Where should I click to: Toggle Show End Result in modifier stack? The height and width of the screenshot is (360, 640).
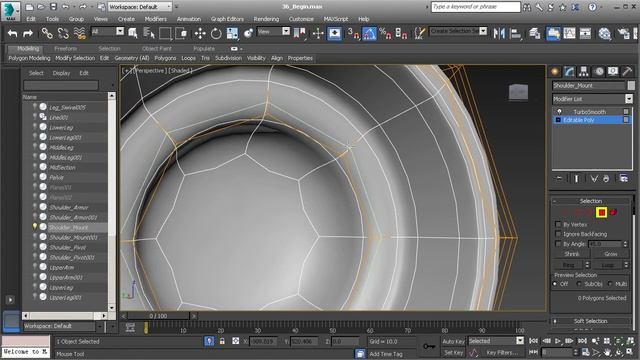pyautogui.click(x=576, y=179)
